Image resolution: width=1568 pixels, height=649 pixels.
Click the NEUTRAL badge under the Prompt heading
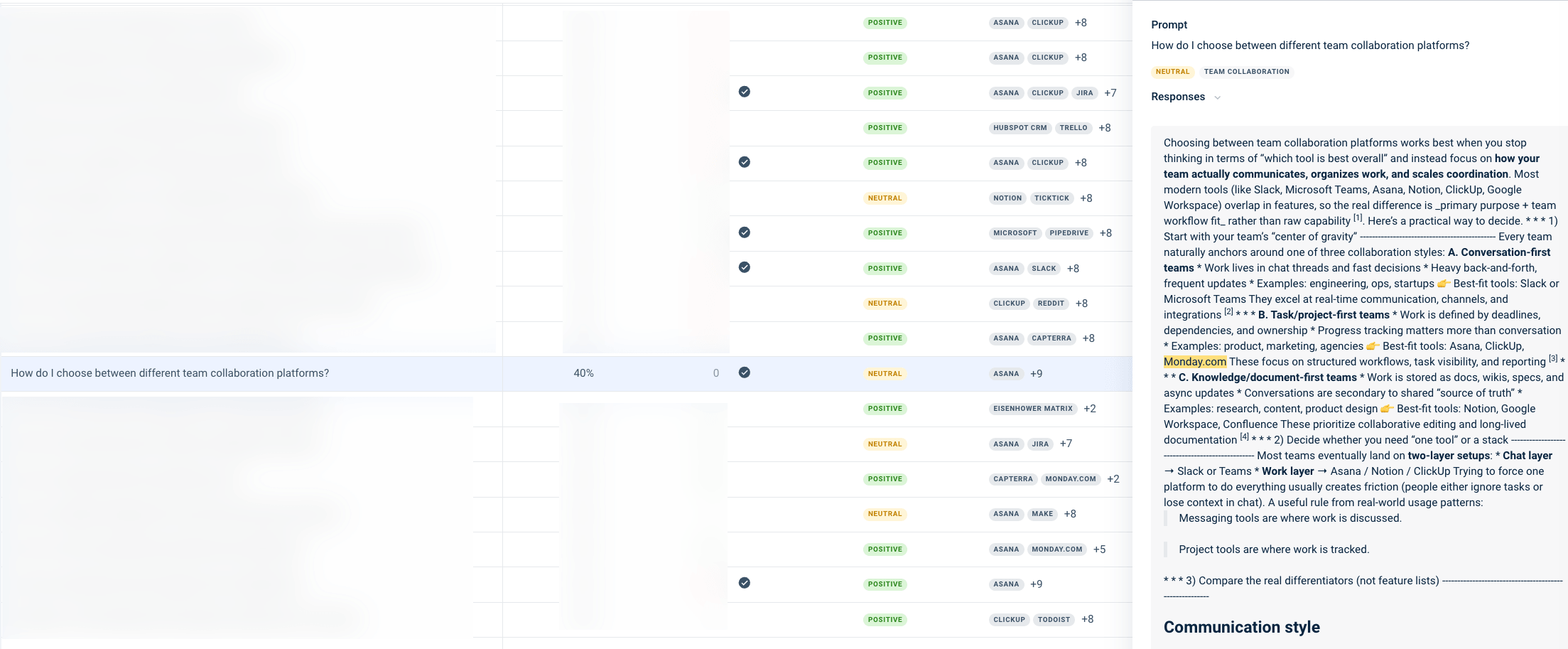coord(1172,72)
